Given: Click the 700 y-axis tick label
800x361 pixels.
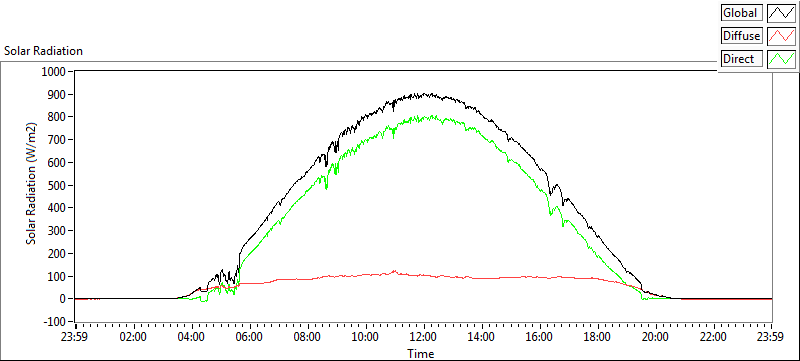Looking at the screenshot, I should (56, 140).
